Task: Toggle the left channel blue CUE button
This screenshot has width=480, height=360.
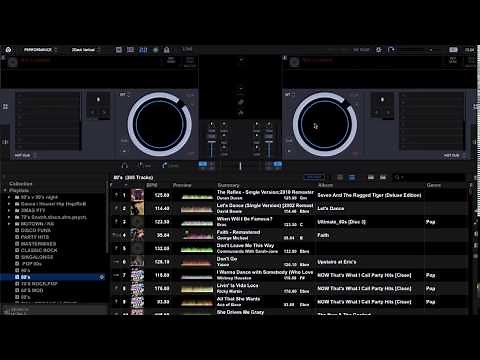Action: coord(202,164)
